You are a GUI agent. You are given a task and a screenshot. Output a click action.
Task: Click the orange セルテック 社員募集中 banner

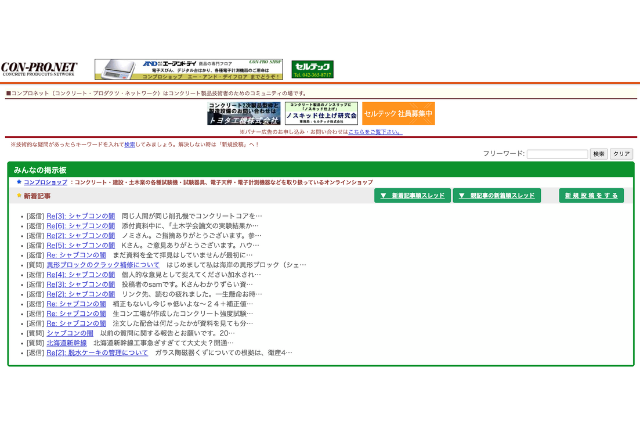coord(398,113)
